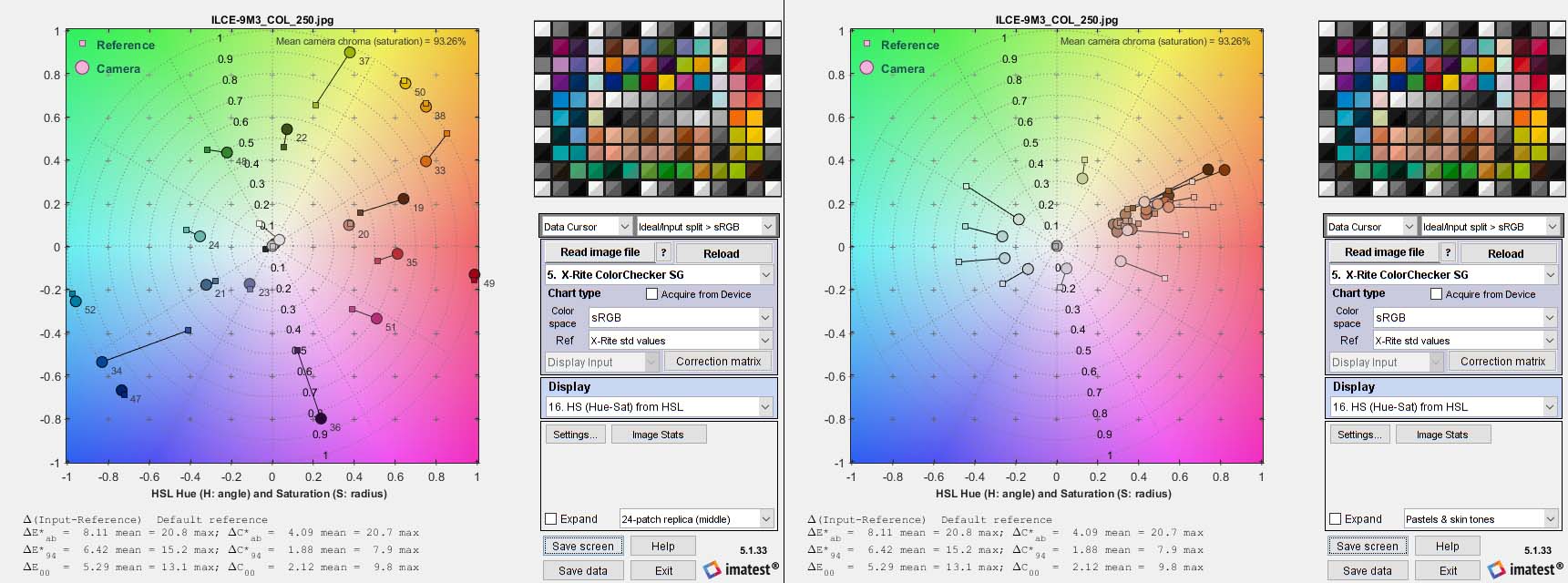Open the 24-patch replica (middle) dropdown
Image resolution: width=1568 pixels, height=583 pixels.
pyautogui.click(x=696, y=519)
